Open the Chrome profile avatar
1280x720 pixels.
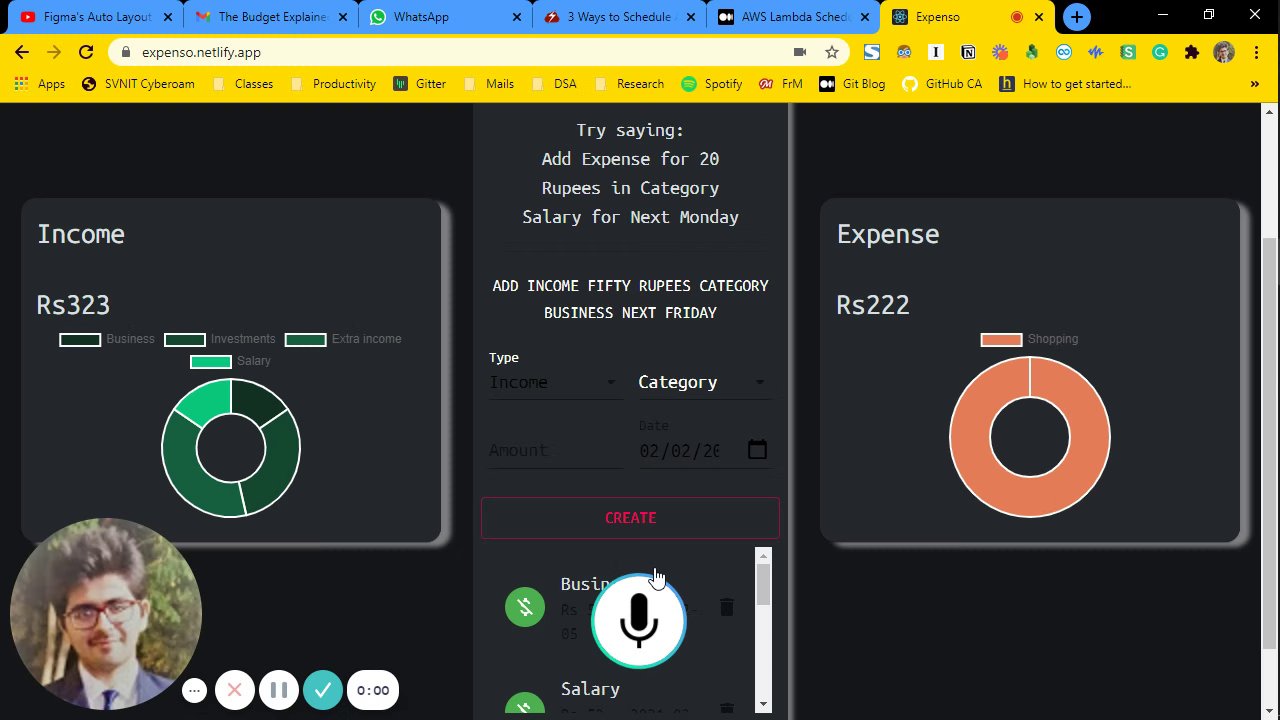tap(1224, 52)
